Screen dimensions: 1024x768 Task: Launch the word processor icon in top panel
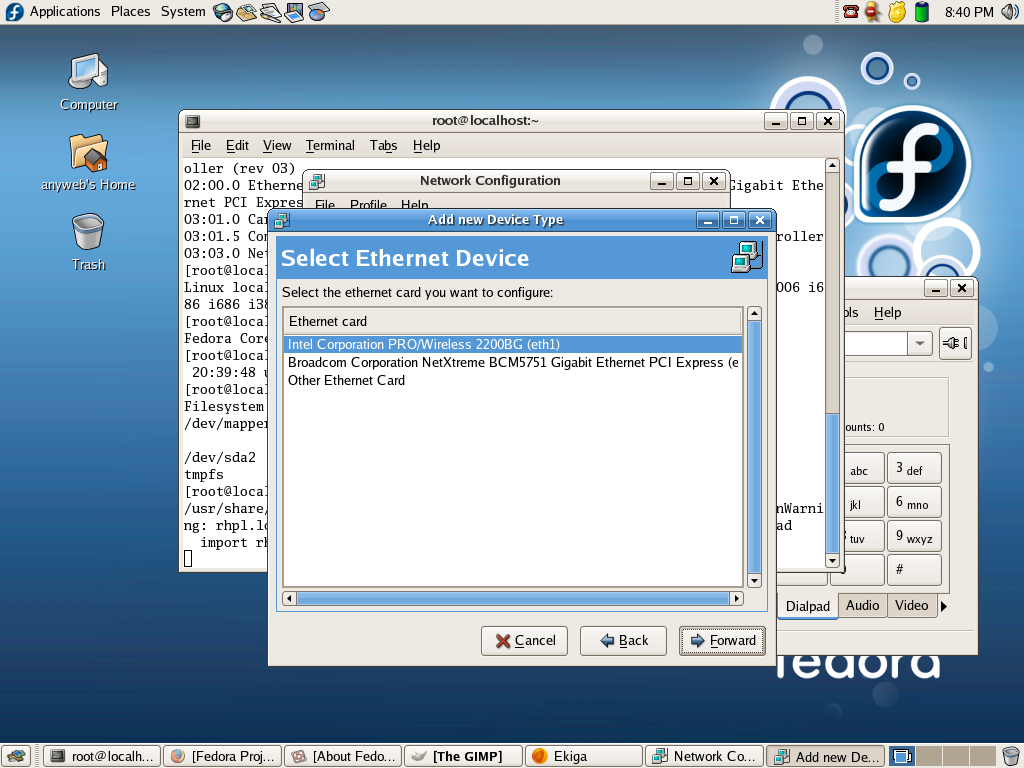coord(270,12)
